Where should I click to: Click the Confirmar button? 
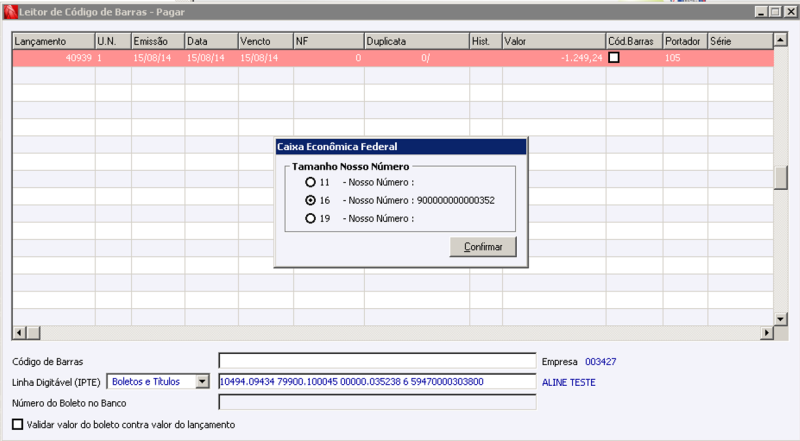[483, 247]
